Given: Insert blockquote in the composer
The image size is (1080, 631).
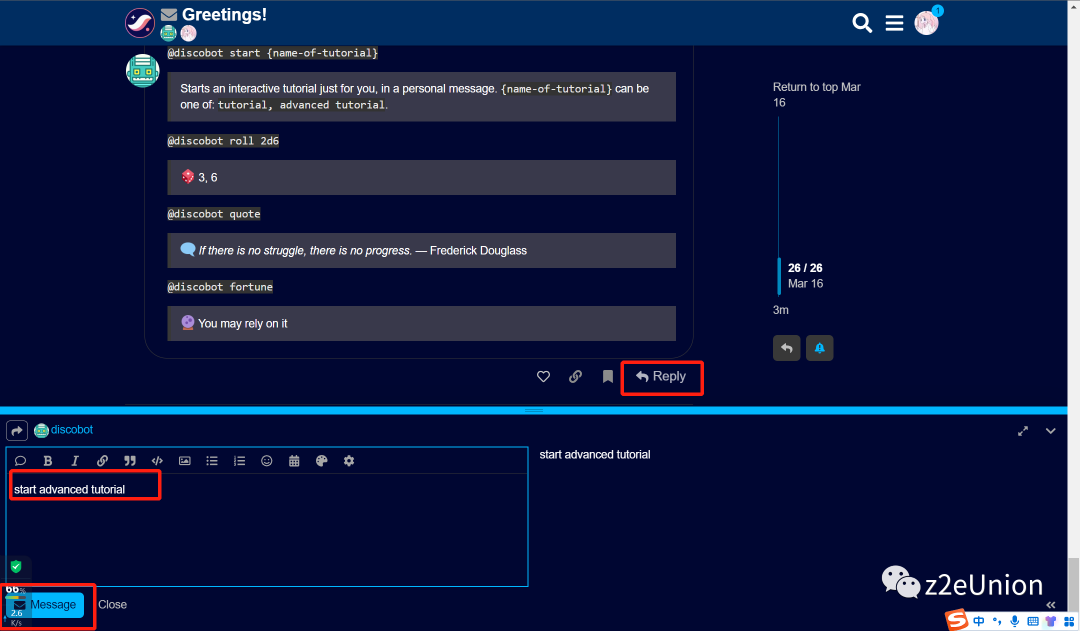Looking at the screenshot, I should 130,461.
